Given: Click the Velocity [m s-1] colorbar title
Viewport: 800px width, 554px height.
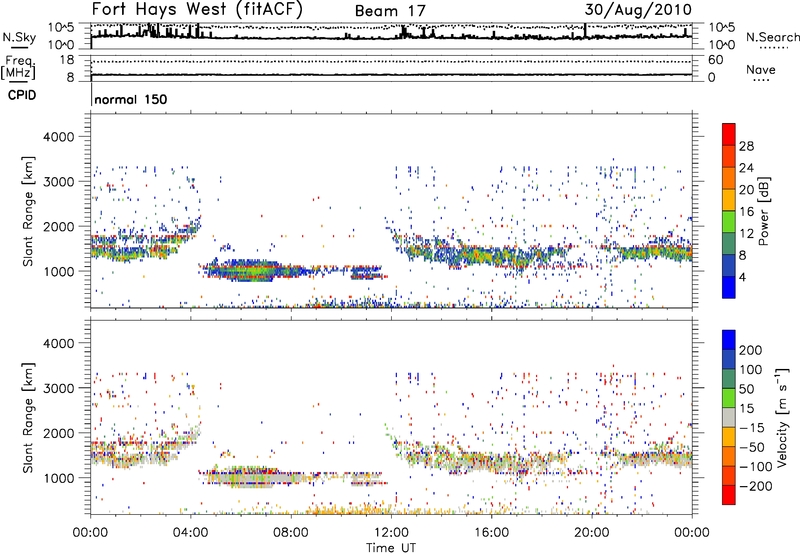Looking at the screenshot, I should pyautogui.click(x=782, y=417).
